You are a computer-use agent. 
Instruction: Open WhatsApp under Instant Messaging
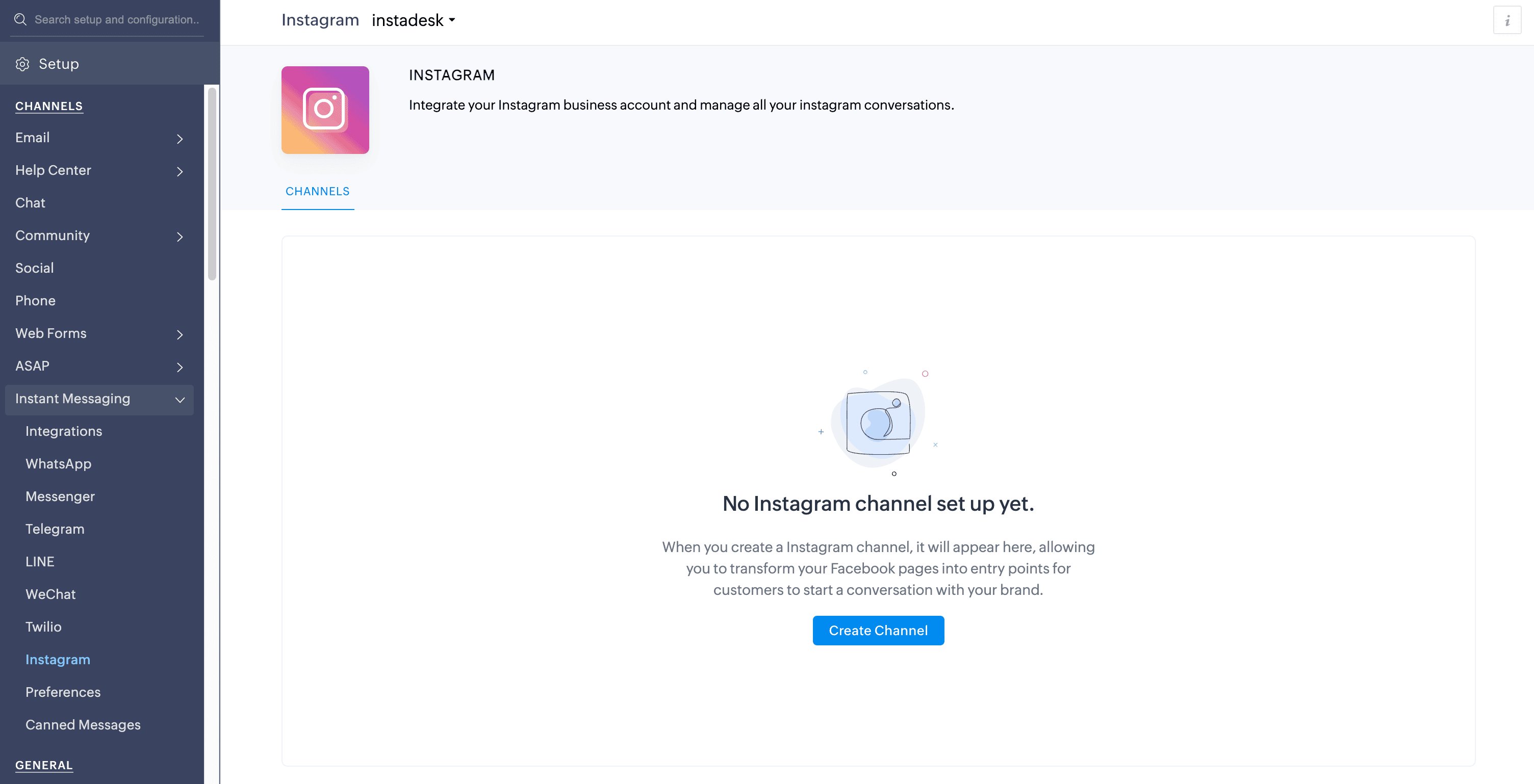click(58, 464)
